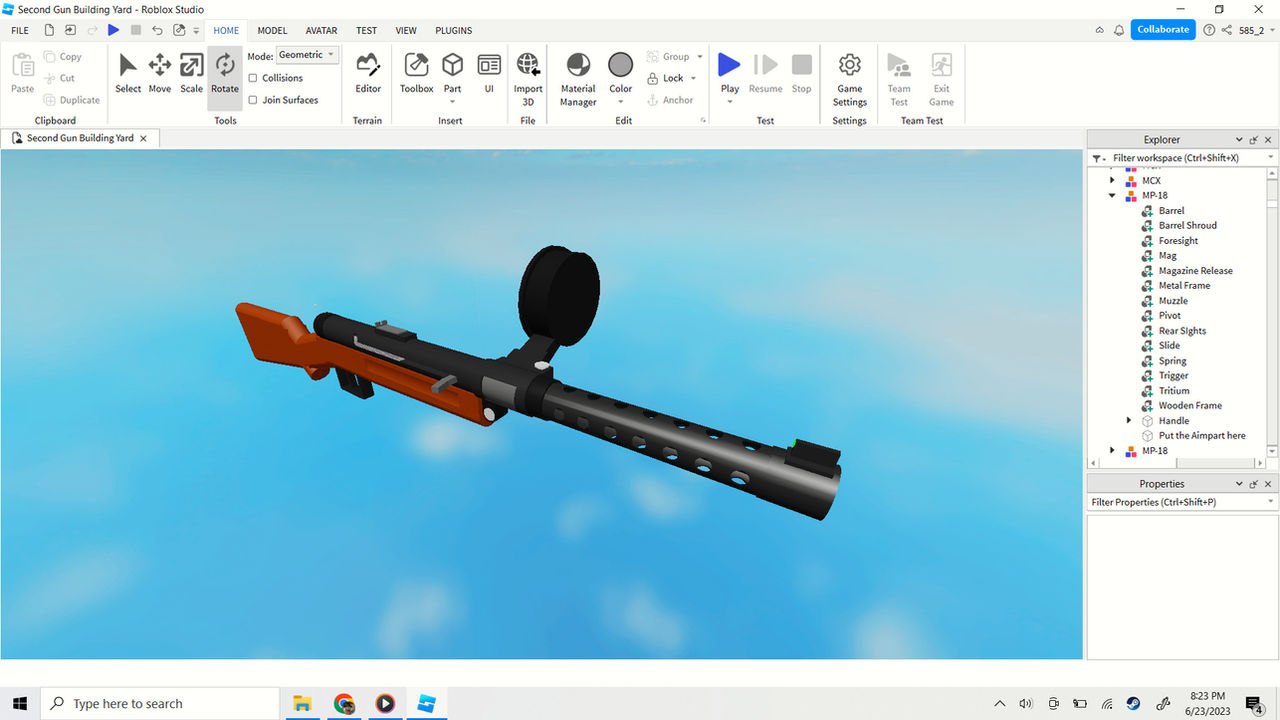Image resolution: width=1280 pixels, height=720 pixels.
Task: Activate the Scale tool
Action: click(x=191, y=75)
